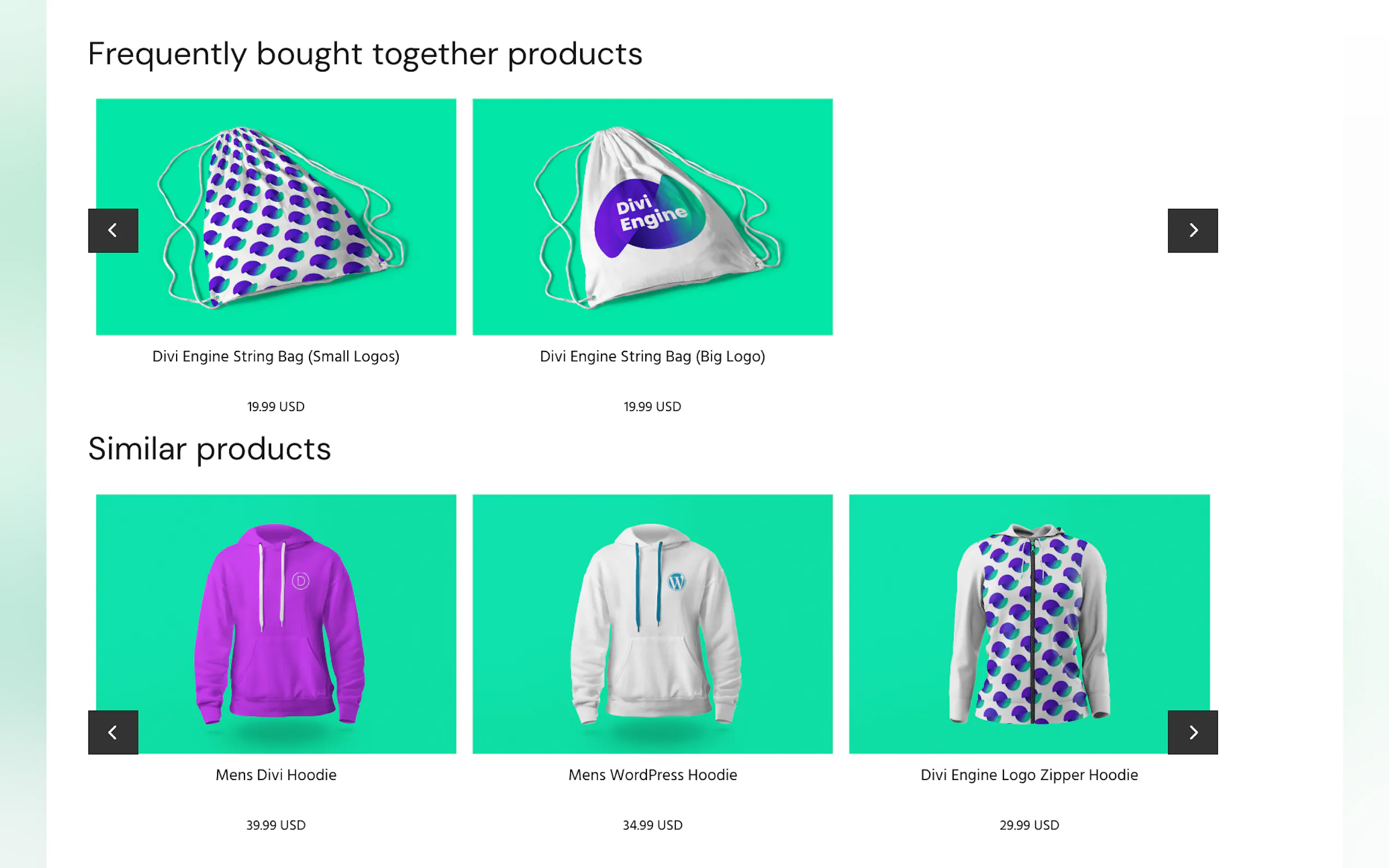Select the purple Mens Divi Hoodie image
Screen dimensions: 1389x868
276,623
